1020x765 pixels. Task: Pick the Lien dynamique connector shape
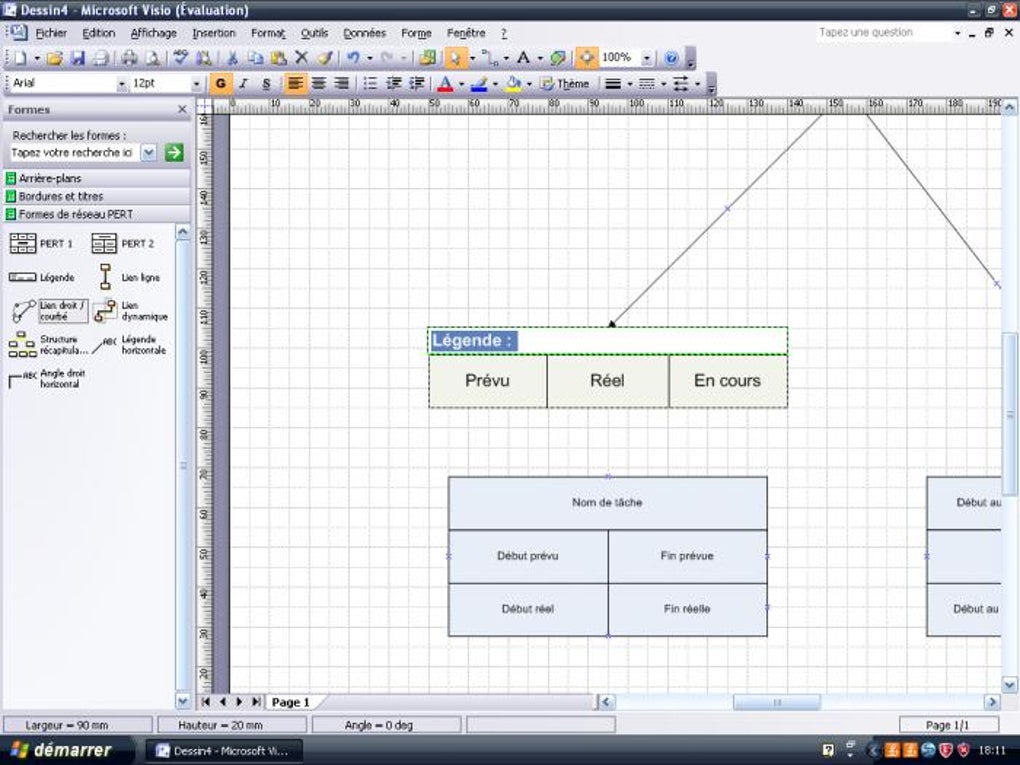coord(105,311)
